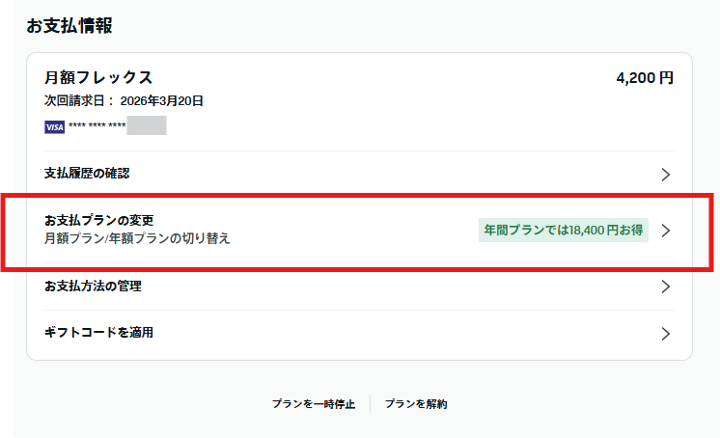Screen dimensions: 720x438
Task: Click the arrow beside 支払履歴の確認
Action: (x=666, y=174)
